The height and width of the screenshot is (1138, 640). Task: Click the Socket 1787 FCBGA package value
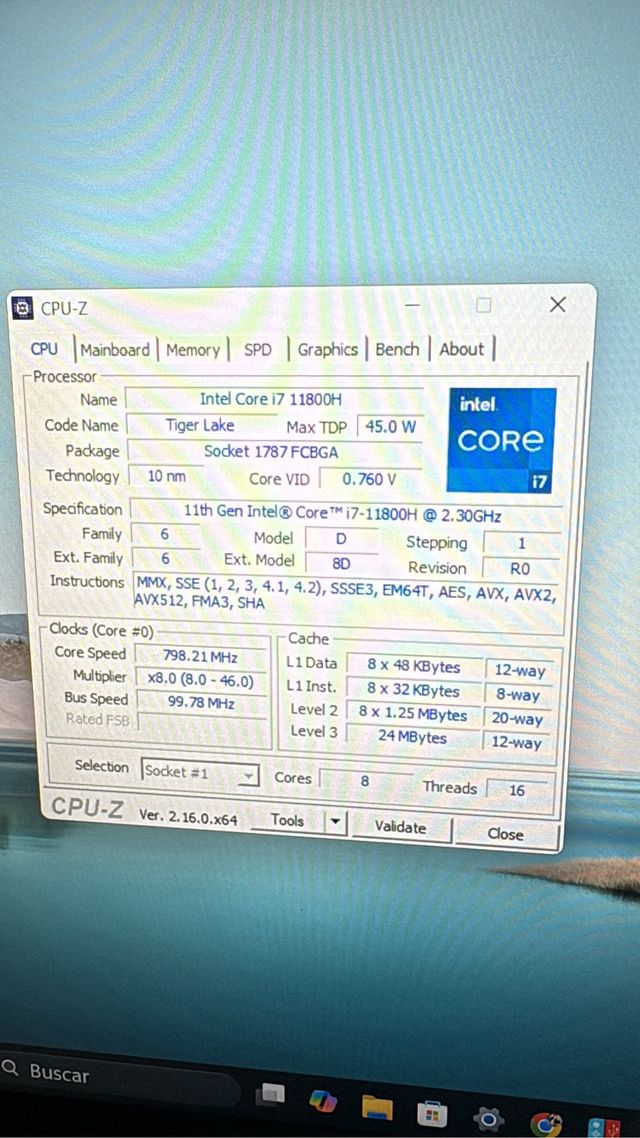tap(271, 452)
